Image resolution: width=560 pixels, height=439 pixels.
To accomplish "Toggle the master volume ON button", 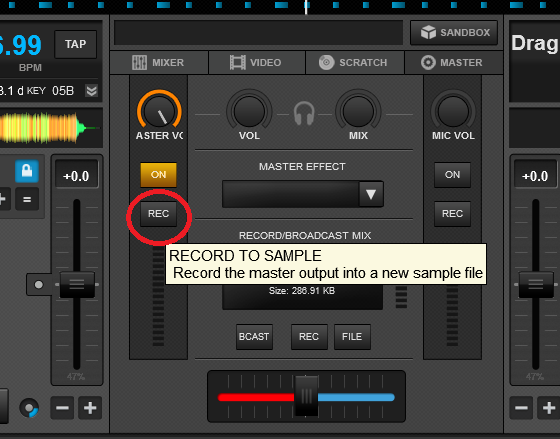I will [x=158, y=175].
